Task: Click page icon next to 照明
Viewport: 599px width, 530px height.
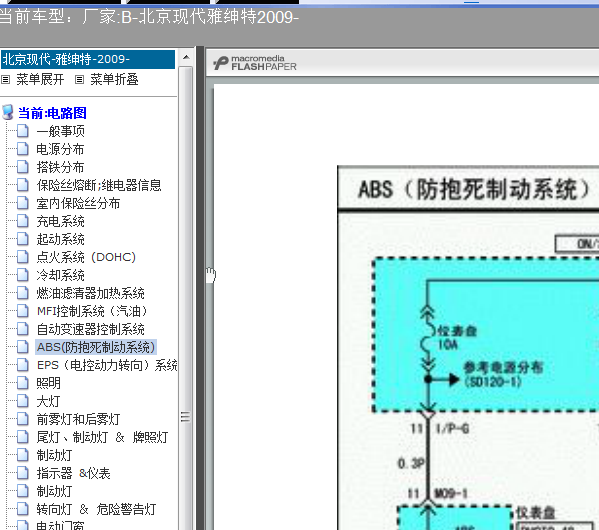Action: click(23, 383)
